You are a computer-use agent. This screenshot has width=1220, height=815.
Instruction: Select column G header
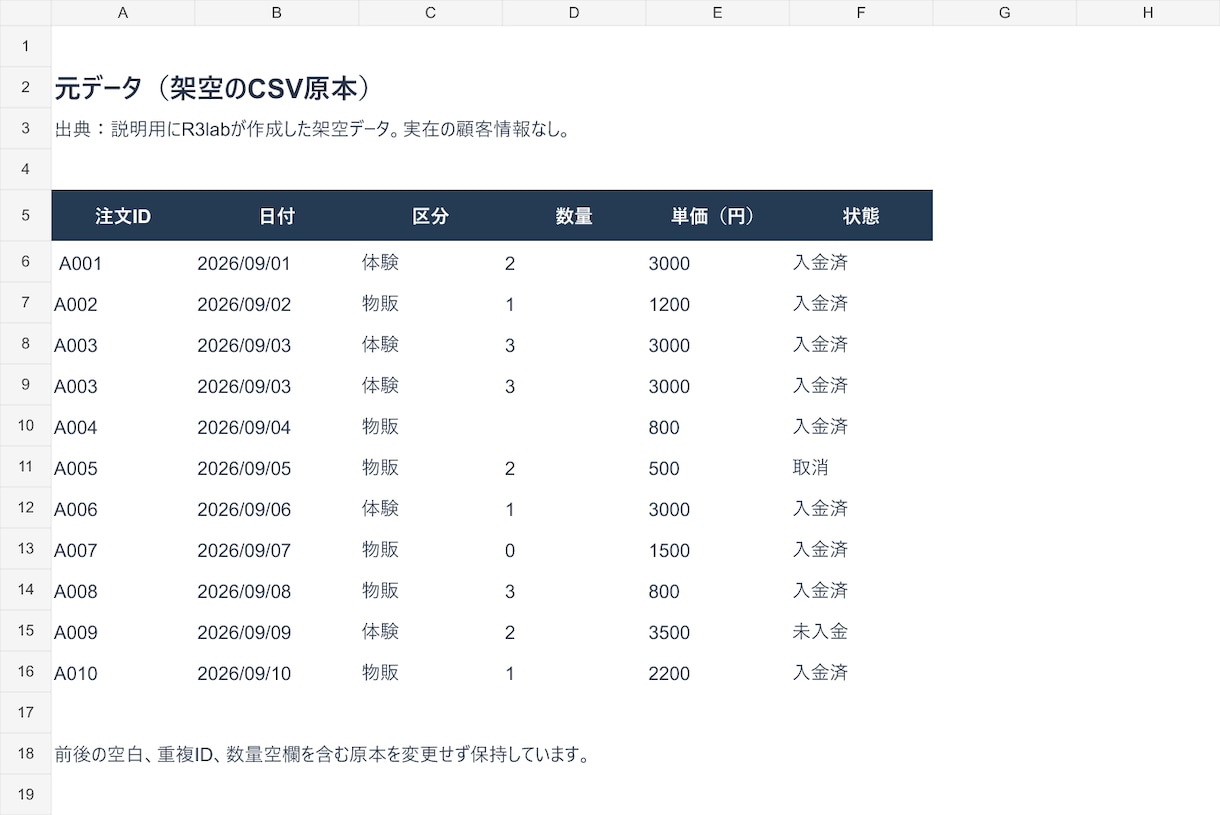coord(1005,13)
